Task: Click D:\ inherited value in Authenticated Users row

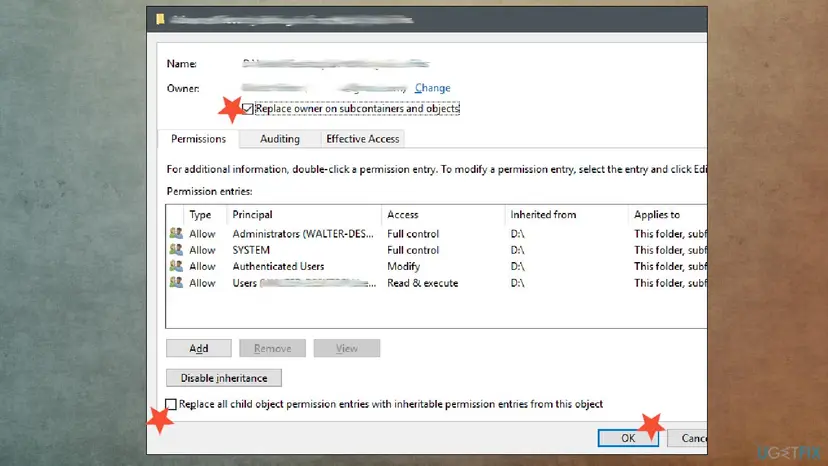Action: pos(518,266)
